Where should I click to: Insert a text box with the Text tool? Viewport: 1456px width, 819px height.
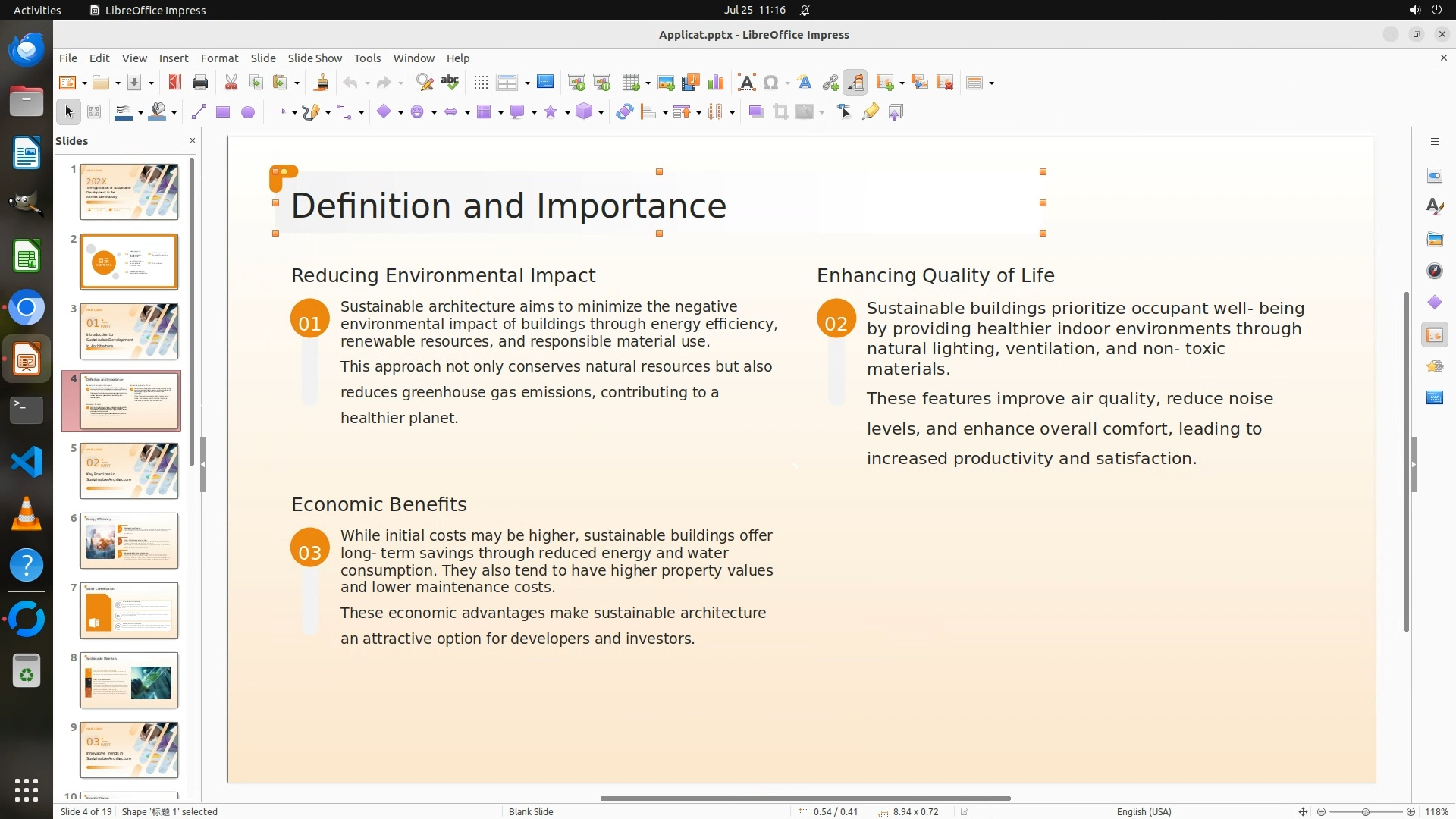[x=746, y=83]
